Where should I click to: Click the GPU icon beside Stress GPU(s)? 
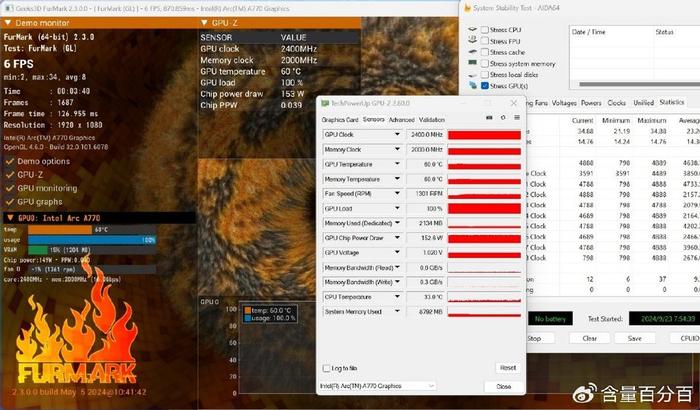point(472,85)
